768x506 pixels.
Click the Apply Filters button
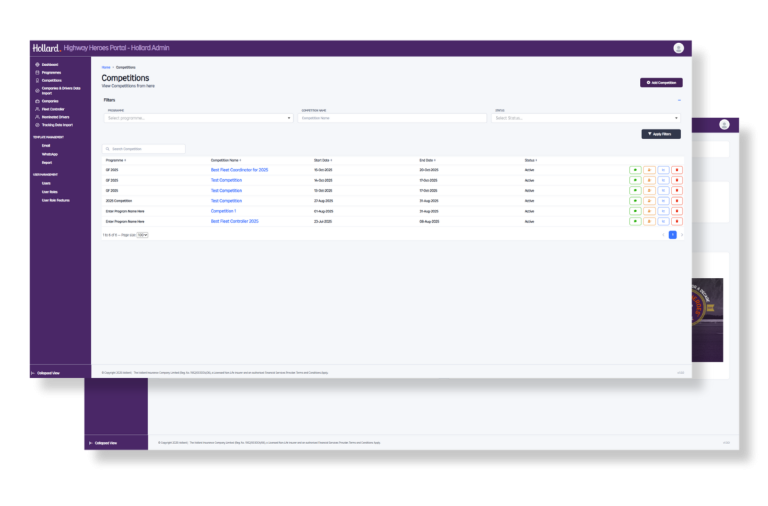661,134
